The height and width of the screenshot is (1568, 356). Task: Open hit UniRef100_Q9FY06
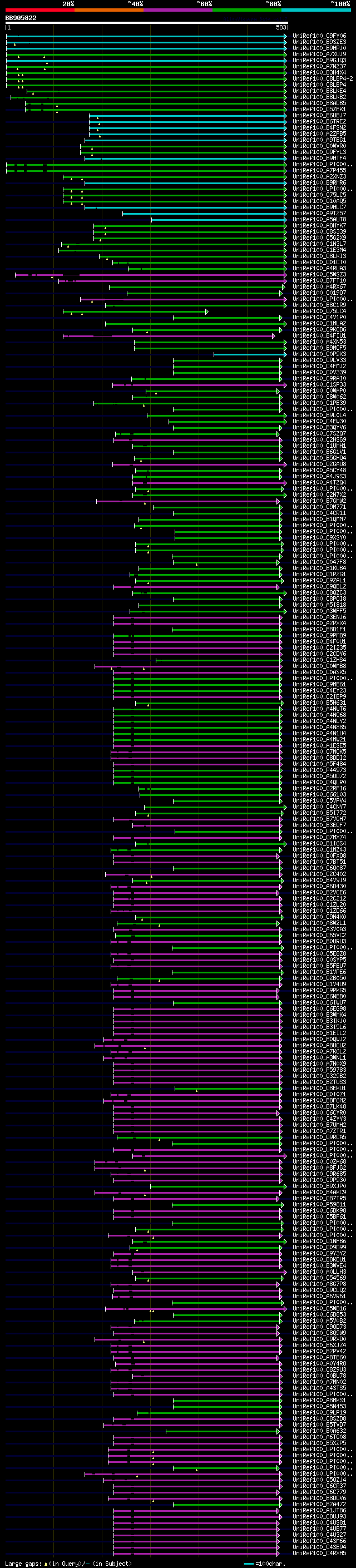click(x=319, y=36)
